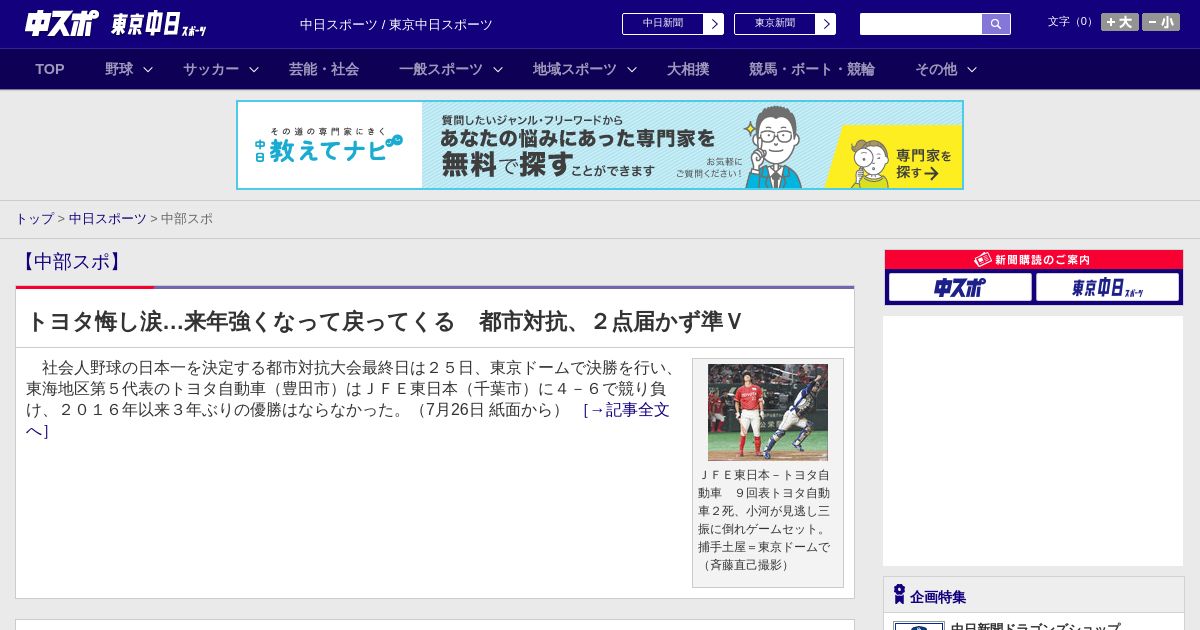Click the 企画特集 ribbon icon
The width and height of the screenshot is (1200, 630).
[899, 595]
